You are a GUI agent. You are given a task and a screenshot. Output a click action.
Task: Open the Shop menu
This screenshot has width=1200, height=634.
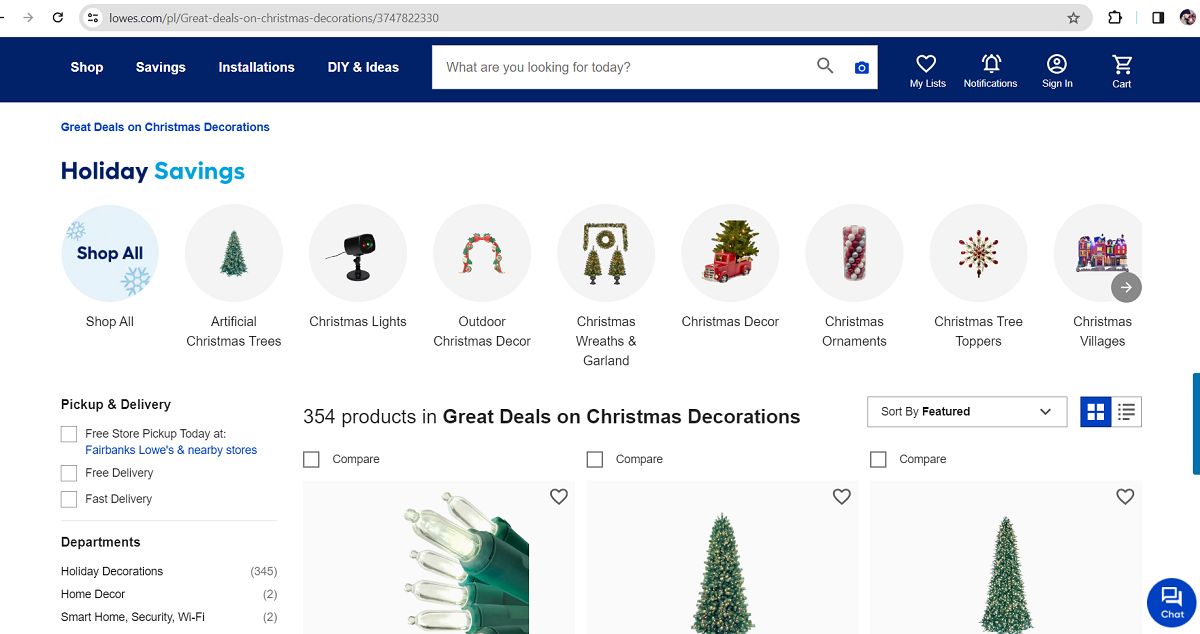tap(86, 67)
